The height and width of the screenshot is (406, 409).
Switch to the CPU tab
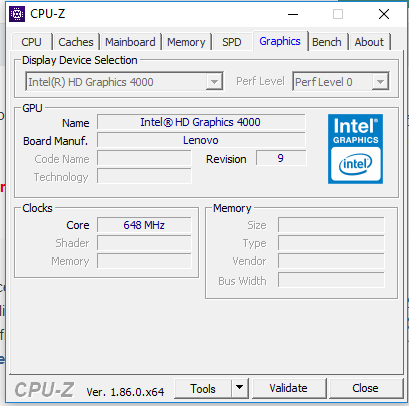click(31, 42)
